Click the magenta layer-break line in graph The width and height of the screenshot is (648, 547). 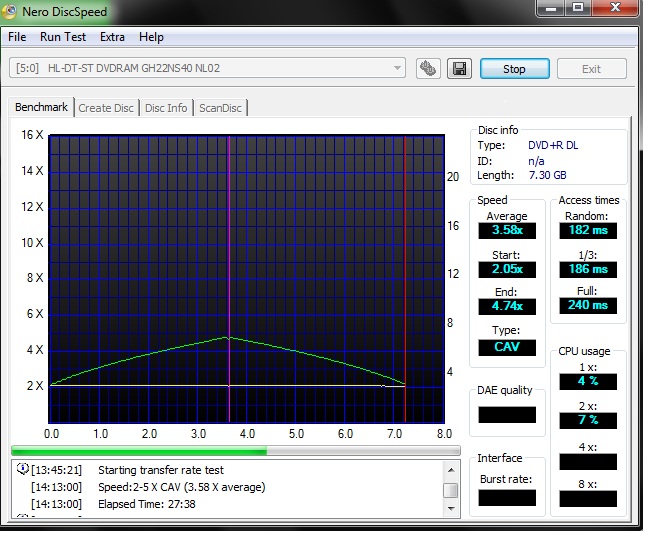(229, 279)
